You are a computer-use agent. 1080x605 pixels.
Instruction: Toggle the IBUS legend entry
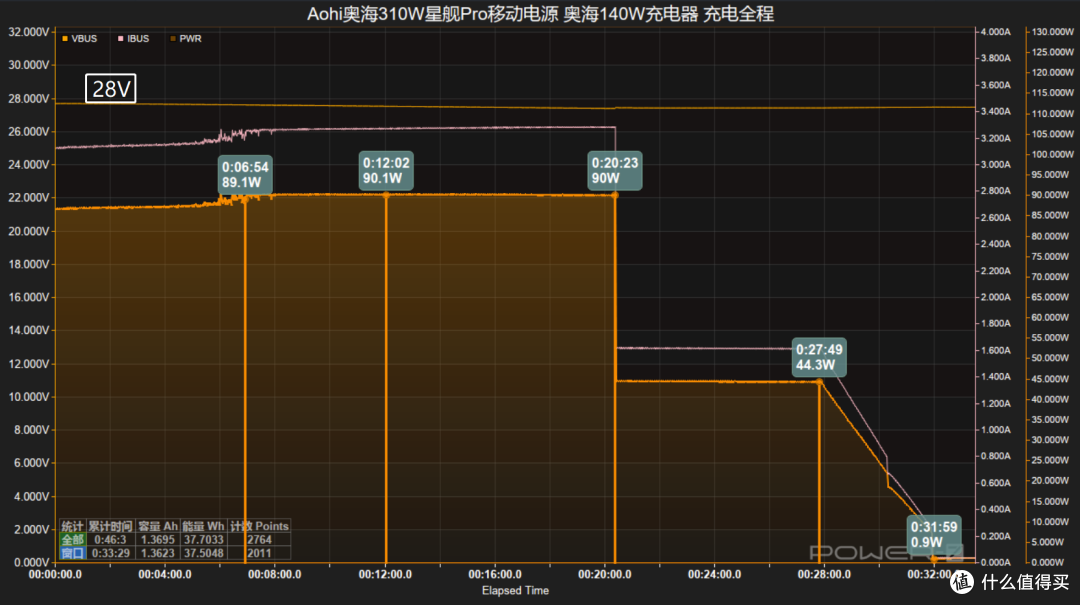(x=133, y=39)
